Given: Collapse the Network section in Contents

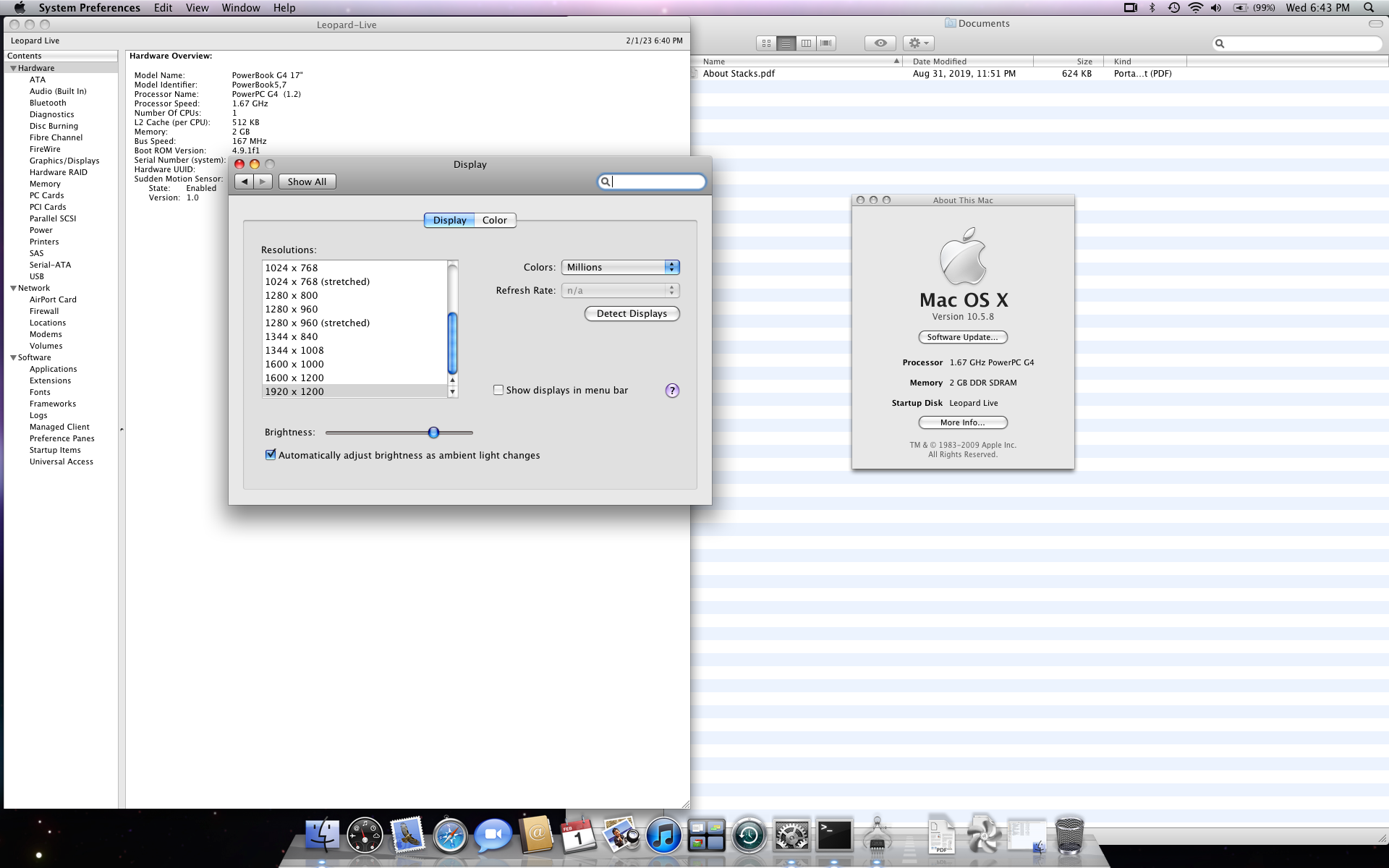Looking at the screenshot, I should [13, 288].
